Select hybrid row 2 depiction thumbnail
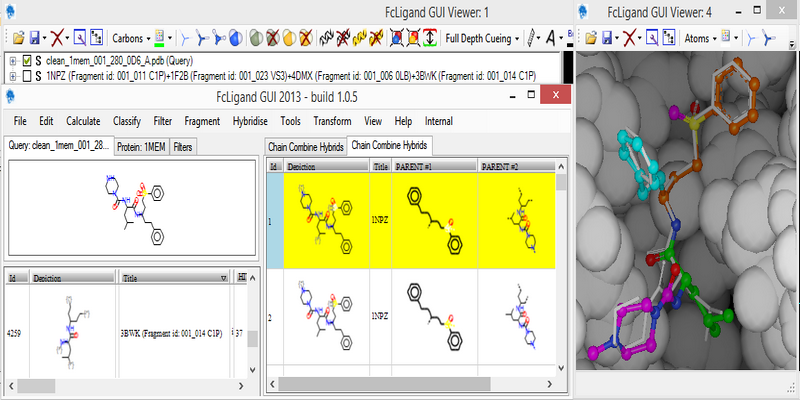The width and height of the screenshot is (800, 400). click(326, 316)
